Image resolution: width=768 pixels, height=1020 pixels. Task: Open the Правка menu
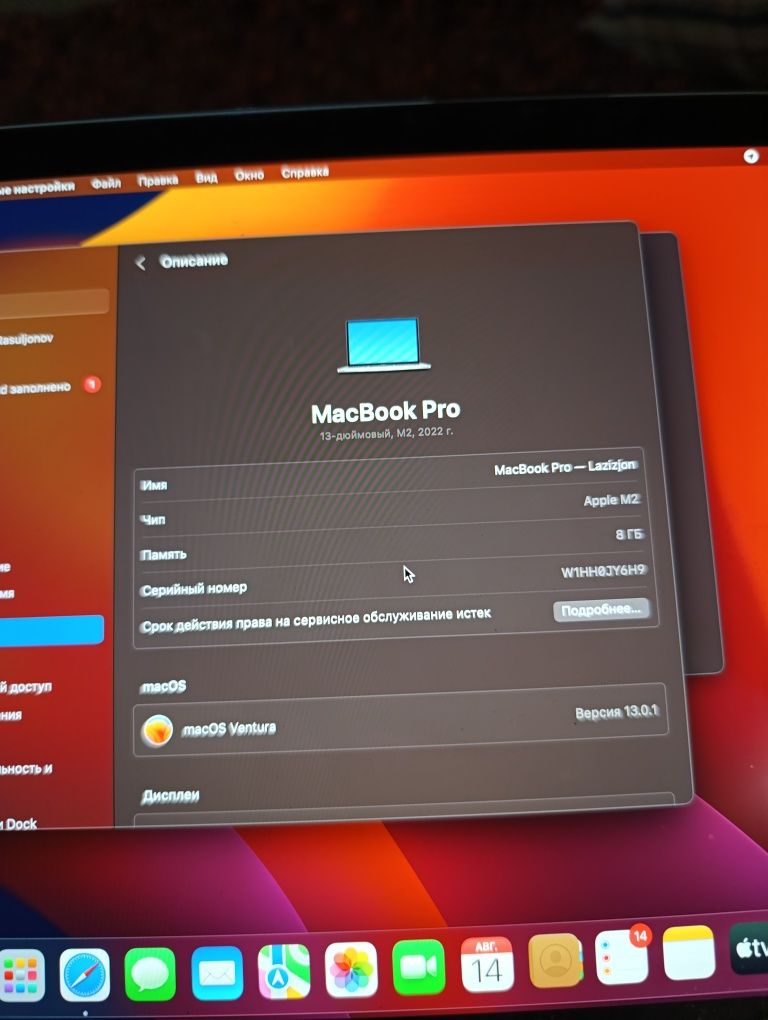click(x=158, y=180)
